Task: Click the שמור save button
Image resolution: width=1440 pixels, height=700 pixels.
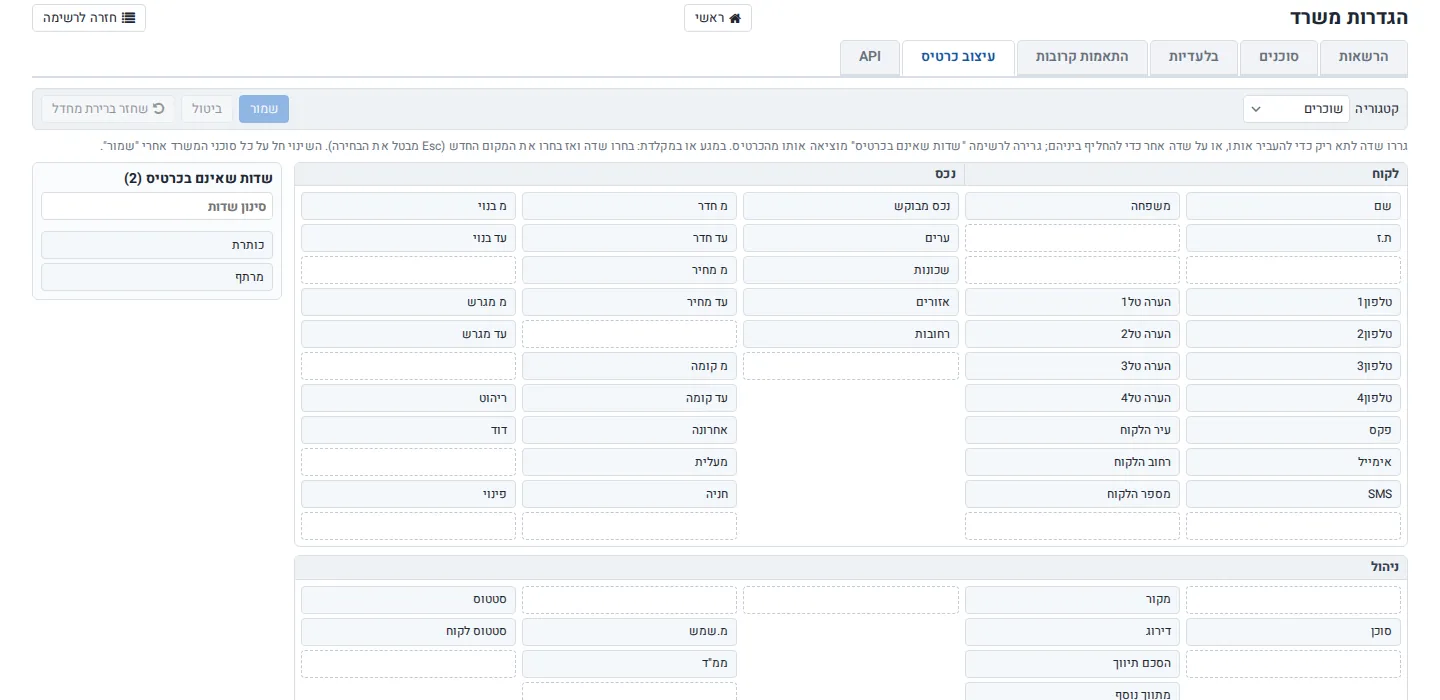Action: point(264,109)
